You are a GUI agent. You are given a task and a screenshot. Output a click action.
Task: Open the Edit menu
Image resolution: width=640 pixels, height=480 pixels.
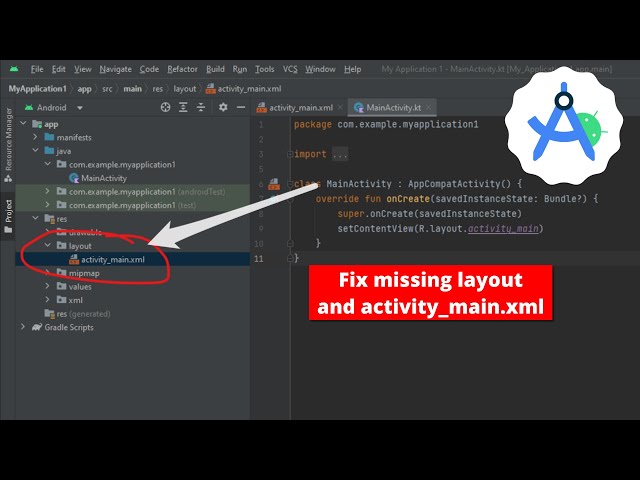(x=58, y=69)
